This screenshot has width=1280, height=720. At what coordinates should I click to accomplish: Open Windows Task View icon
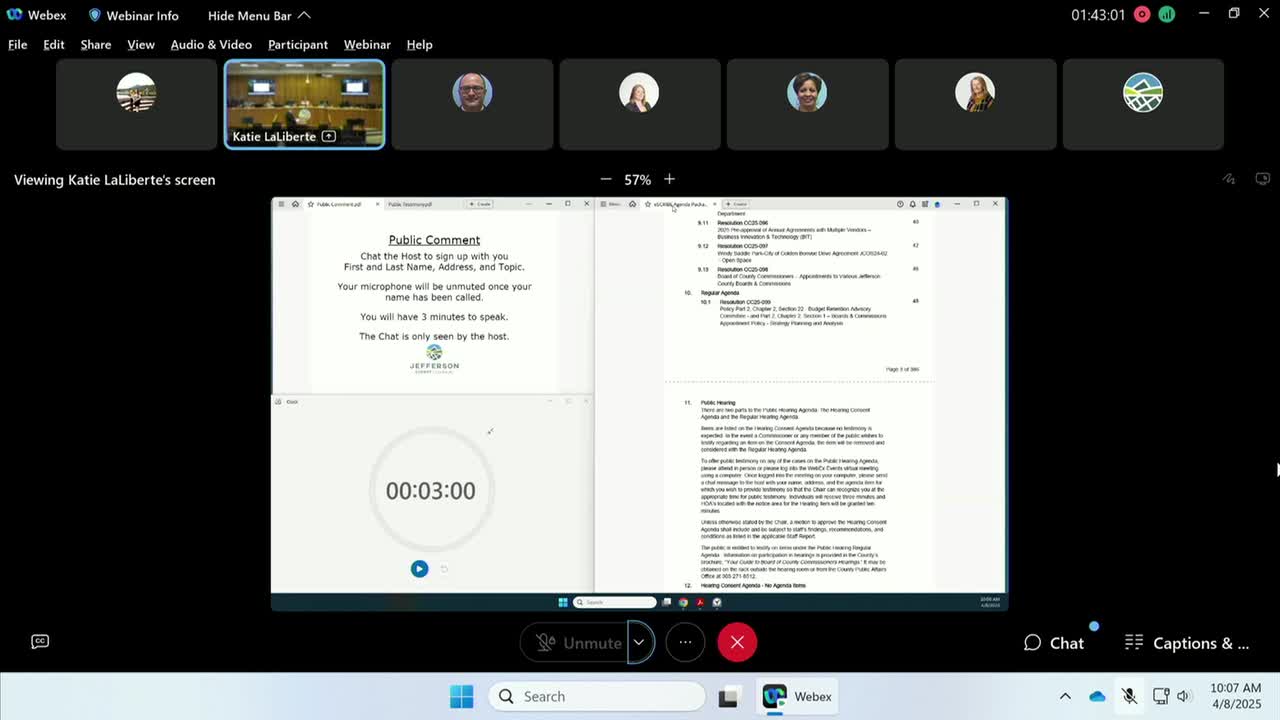[728, 697]
